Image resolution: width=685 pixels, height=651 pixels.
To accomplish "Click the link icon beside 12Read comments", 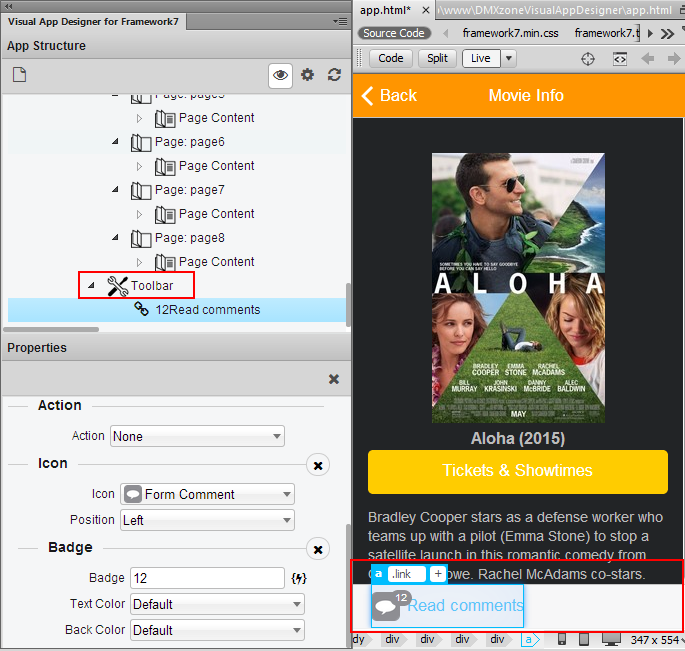I will pyautogui.click(x=141, y=309).
